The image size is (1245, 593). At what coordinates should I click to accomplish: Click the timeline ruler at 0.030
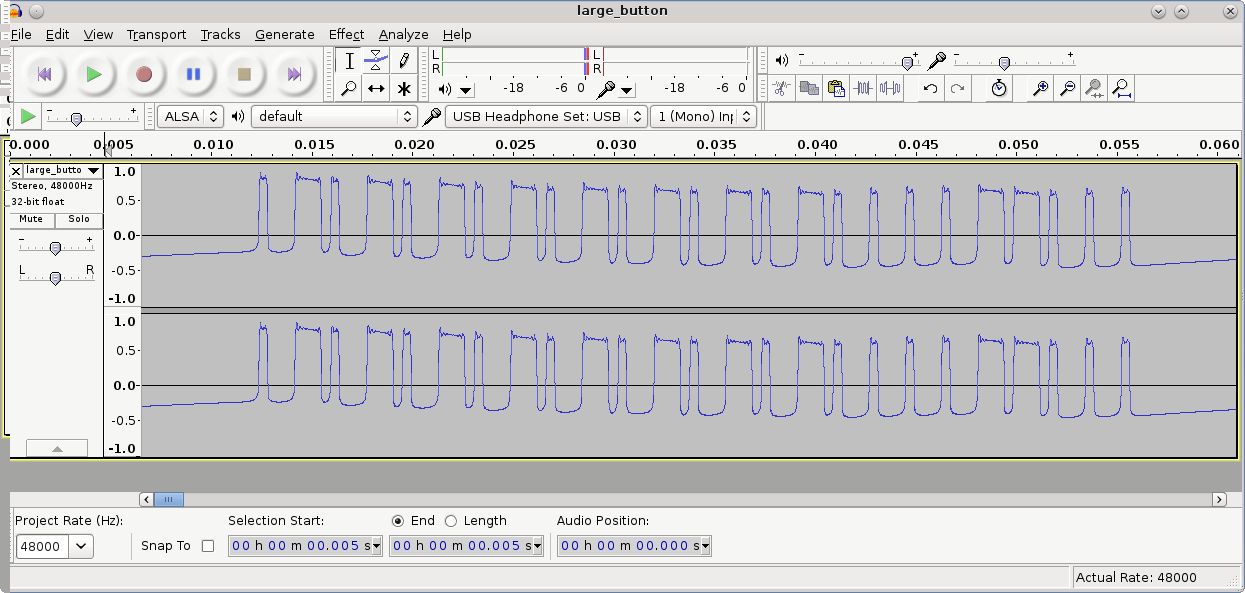point(616,145)
